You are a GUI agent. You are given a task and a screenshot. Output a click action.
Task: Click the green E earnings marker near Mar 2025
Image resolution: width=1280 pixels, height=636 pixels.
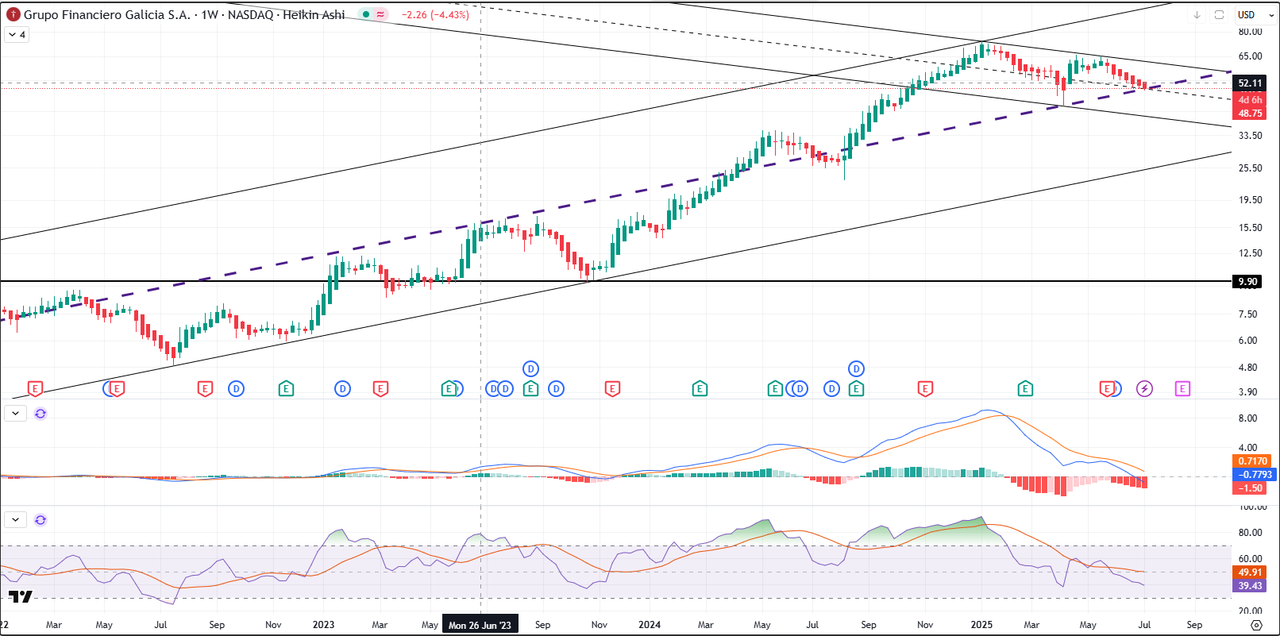(1025, 388)
